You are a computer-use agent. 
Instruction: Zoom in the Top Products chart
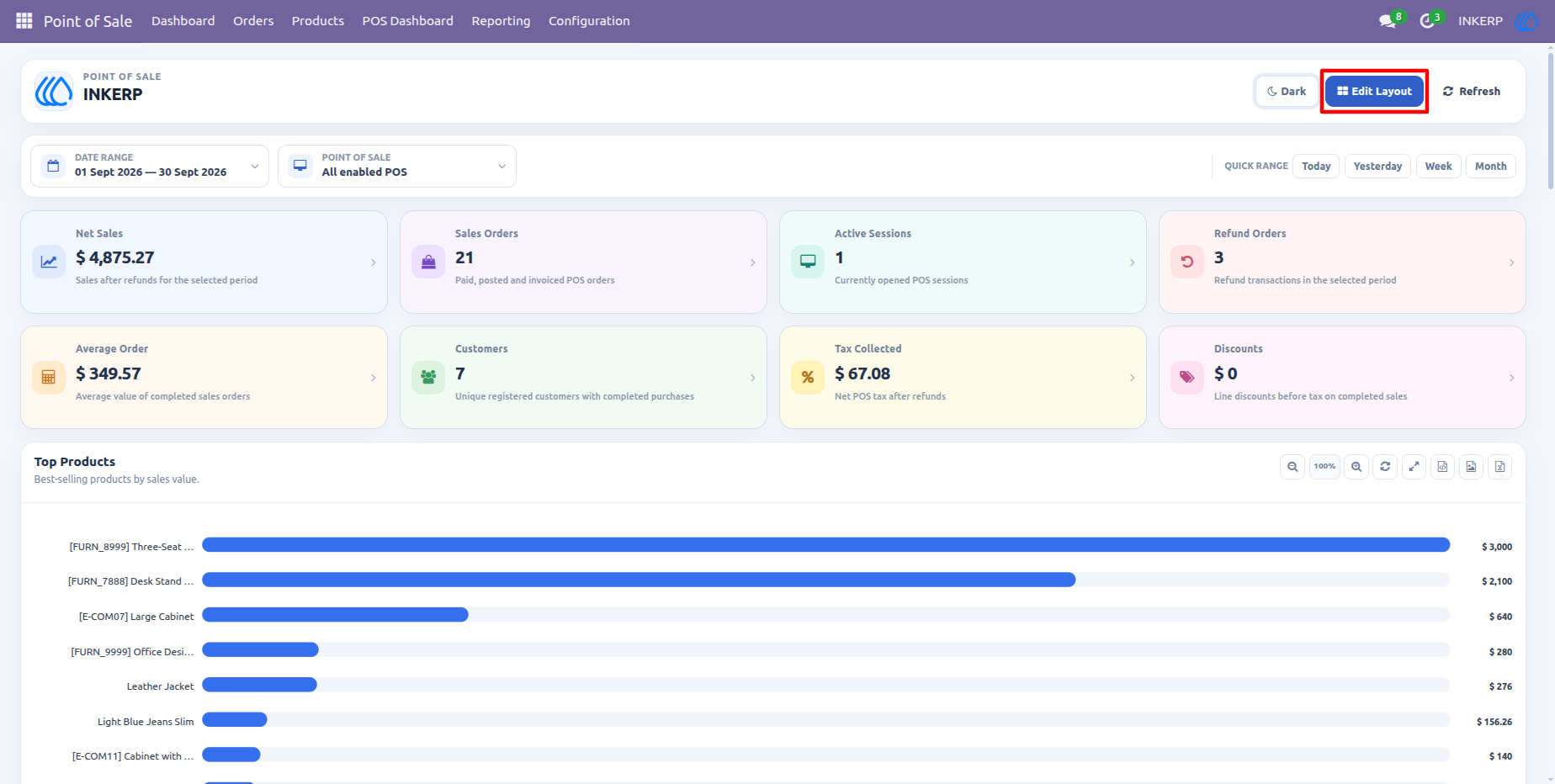(x=1356, y=467)
